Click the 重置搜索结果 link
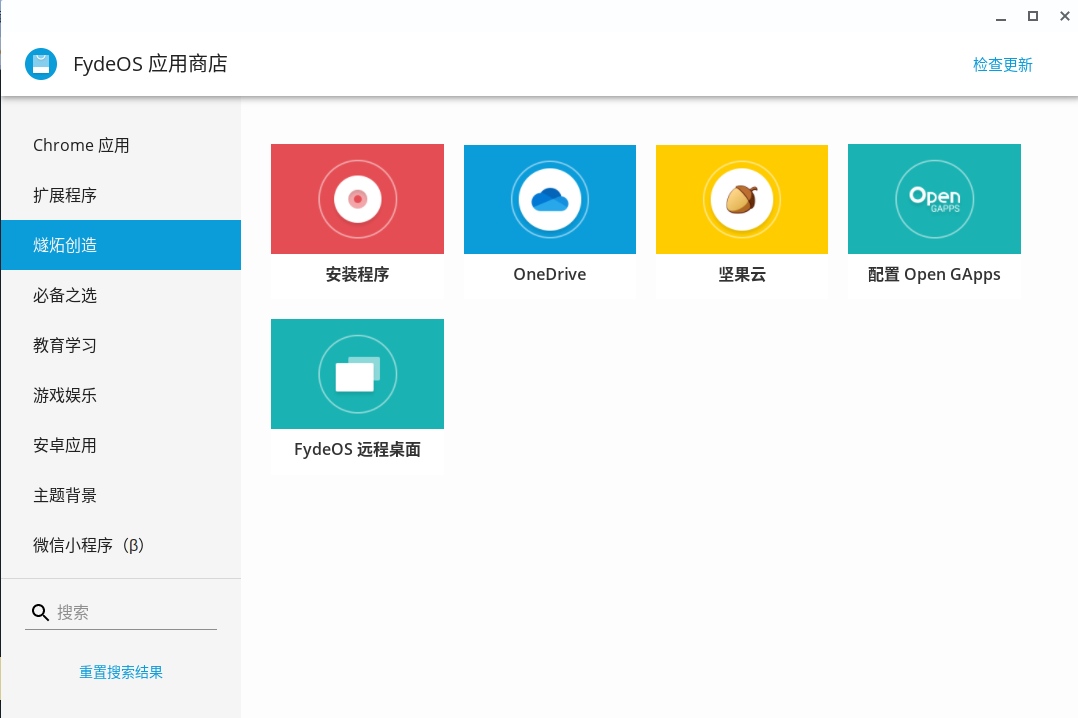 (x=121, y=672)
